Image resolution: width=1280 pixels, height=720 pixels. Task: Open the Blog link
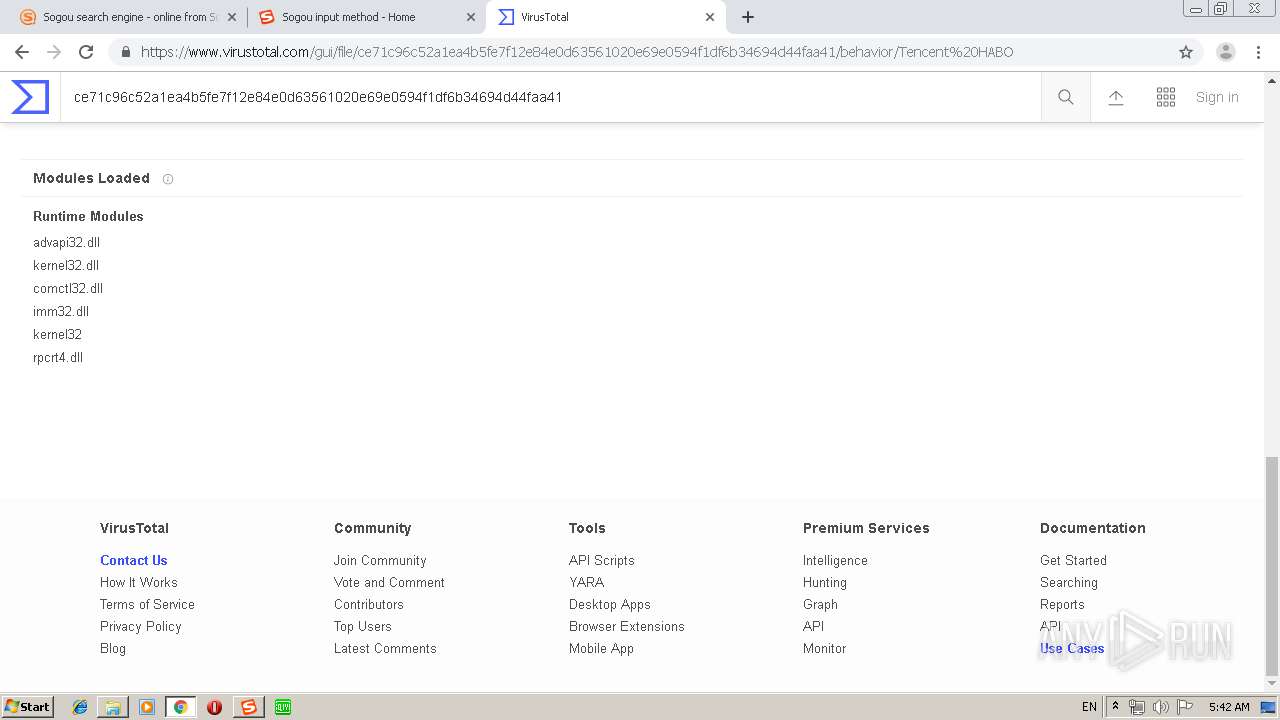coord(113,648)
